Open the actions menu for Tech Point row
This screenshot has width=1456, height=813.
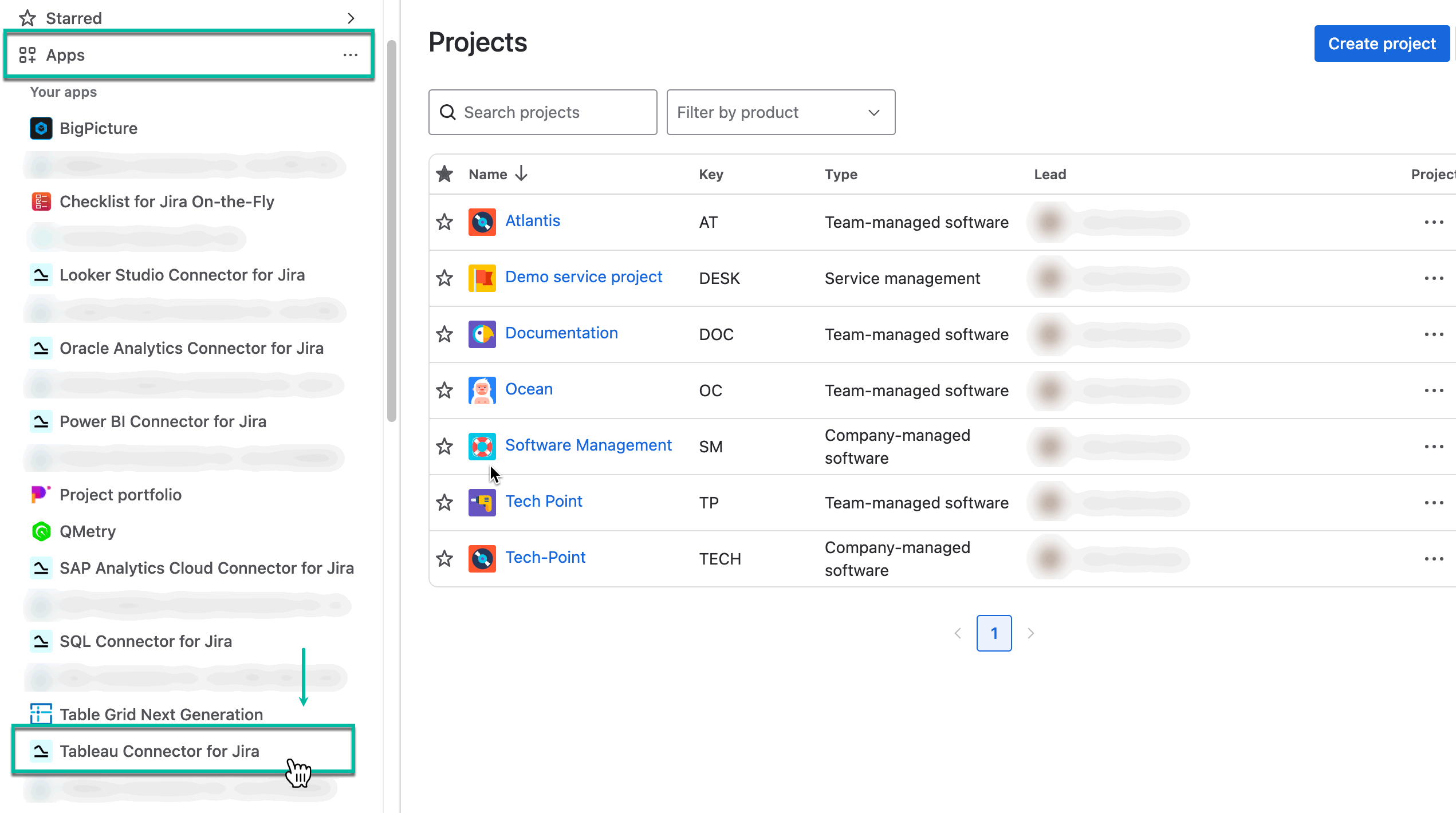coord(1434,502)
